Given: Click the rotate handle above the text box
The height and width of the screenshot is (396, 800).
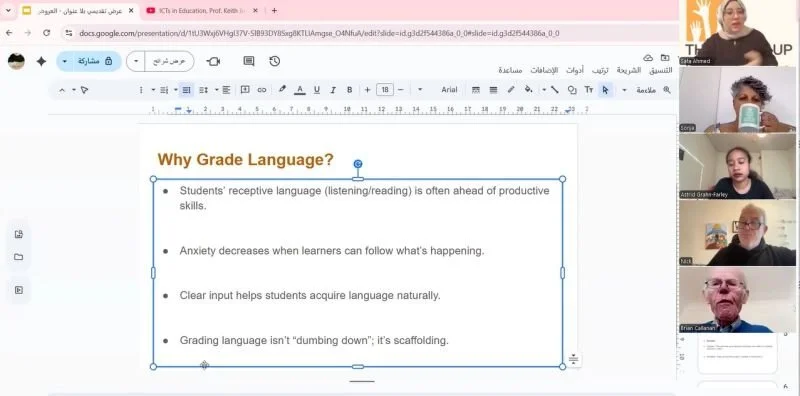Looking at the screenshot, I should click(358, 164).
